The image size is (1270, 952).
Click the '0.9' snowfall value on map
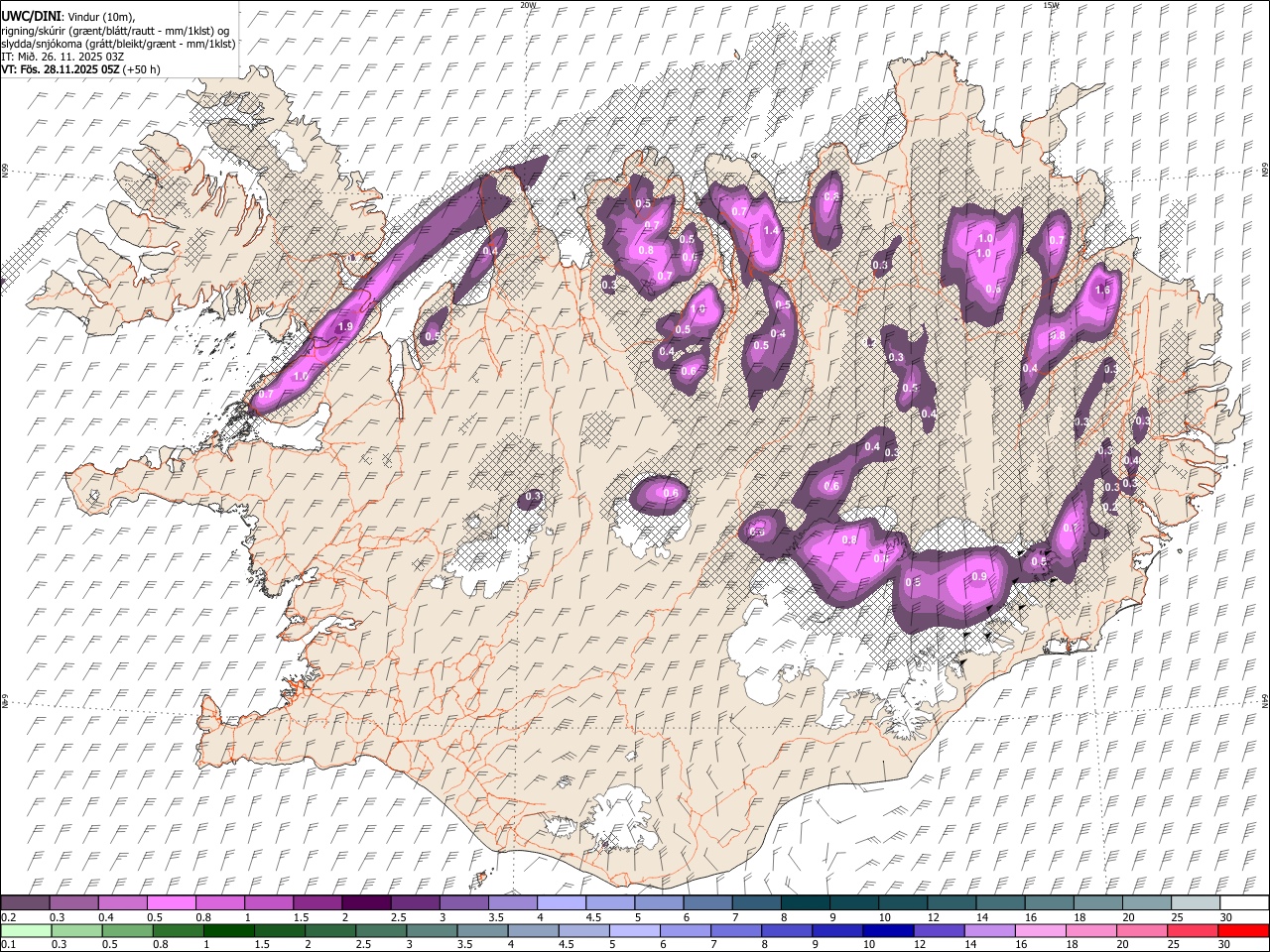[979, 577]
